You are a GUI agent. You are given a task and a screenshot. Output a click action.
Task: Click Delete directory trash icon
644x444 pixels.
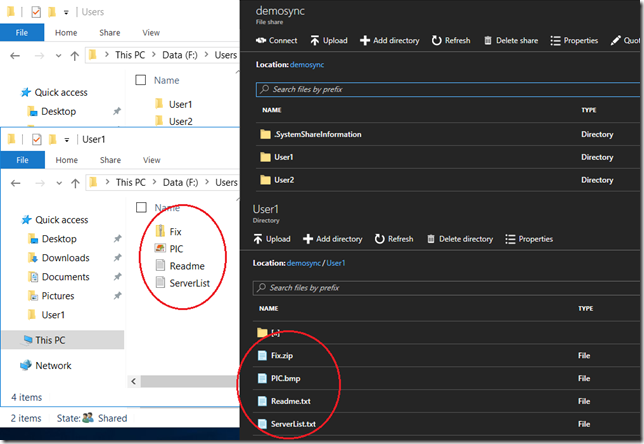click(x=430, y=239)
